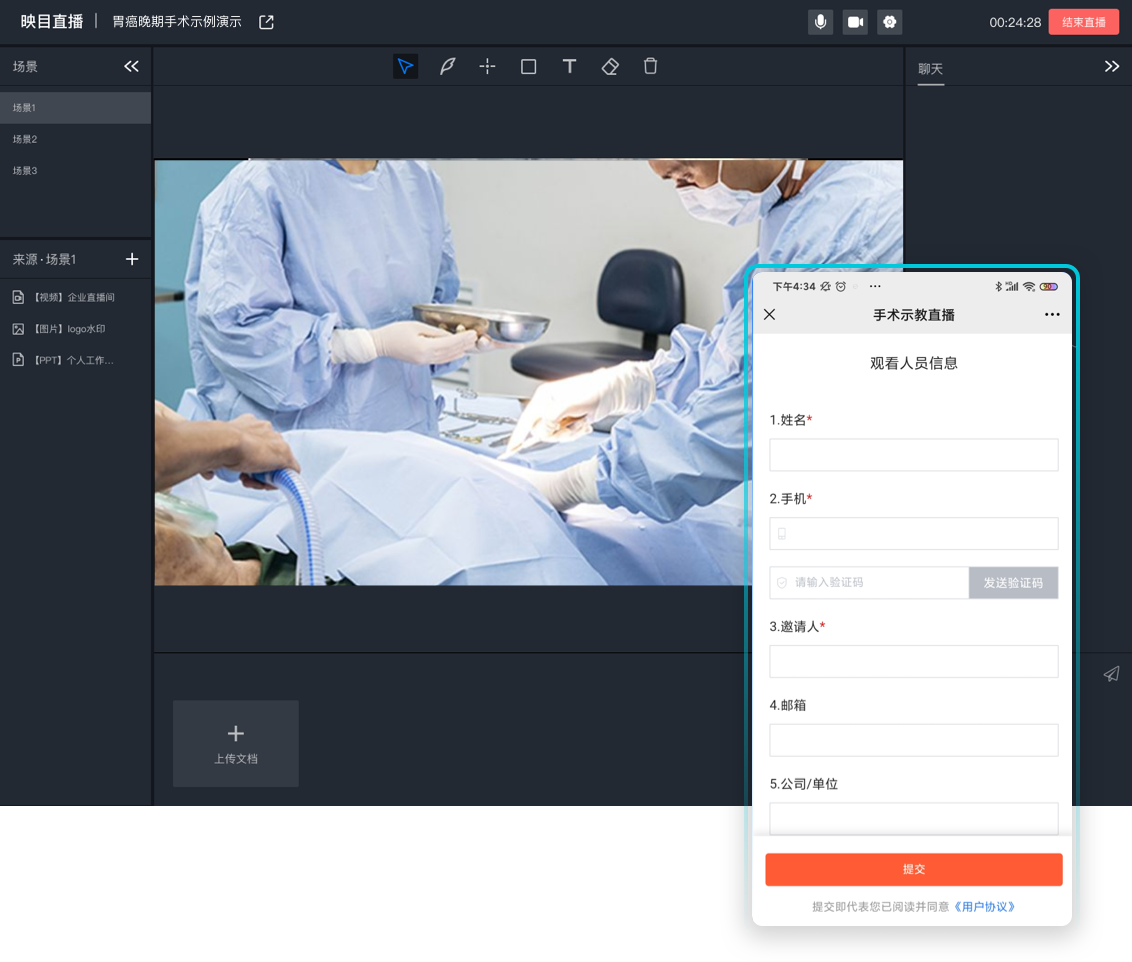1132x962 pixels.
Task: Add a new source to 场景1
Action: (x=132, y=259)
